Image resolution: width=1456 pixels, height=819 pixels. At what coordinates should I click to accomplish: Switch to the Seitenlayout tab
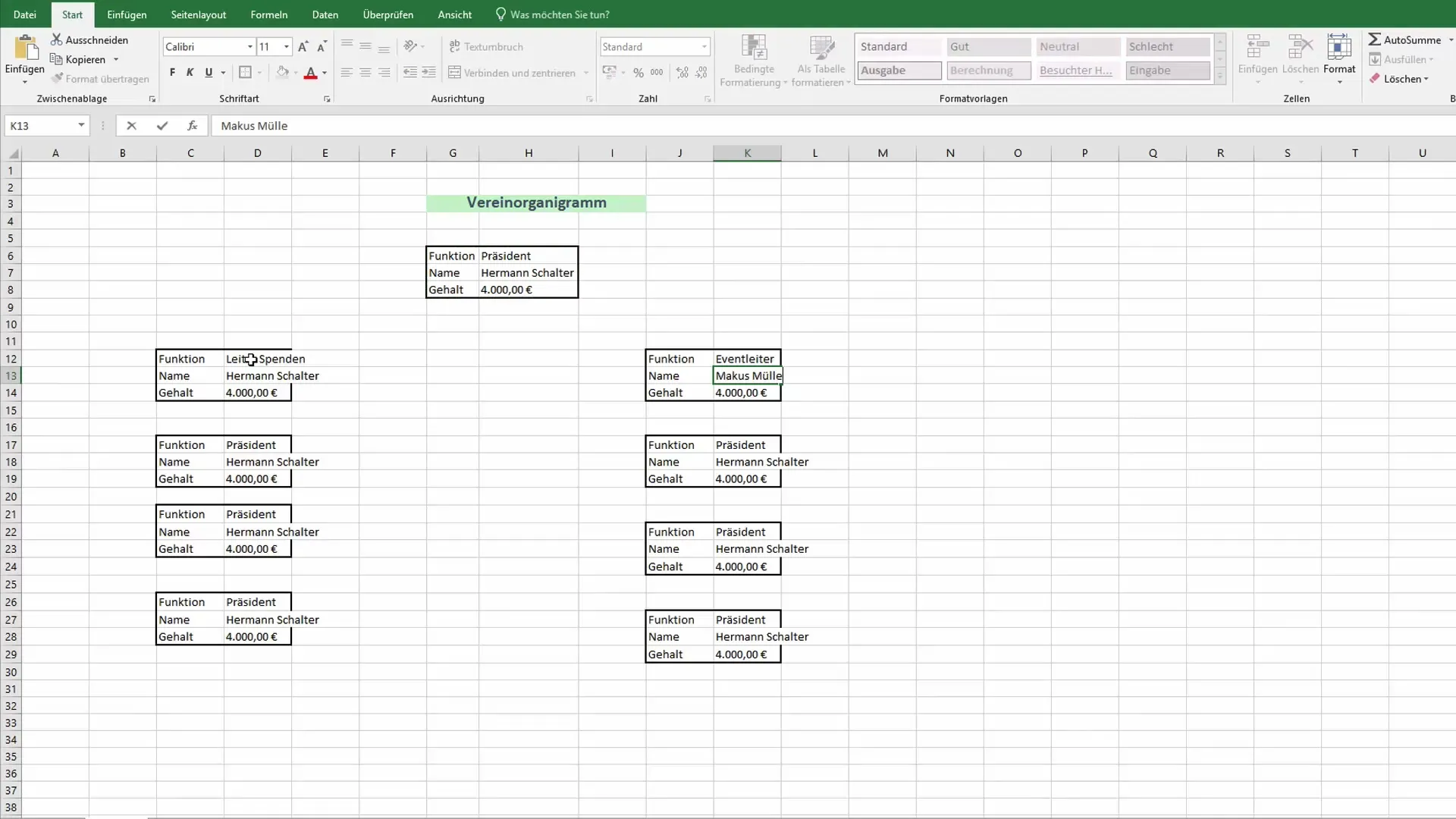(199, 14)
